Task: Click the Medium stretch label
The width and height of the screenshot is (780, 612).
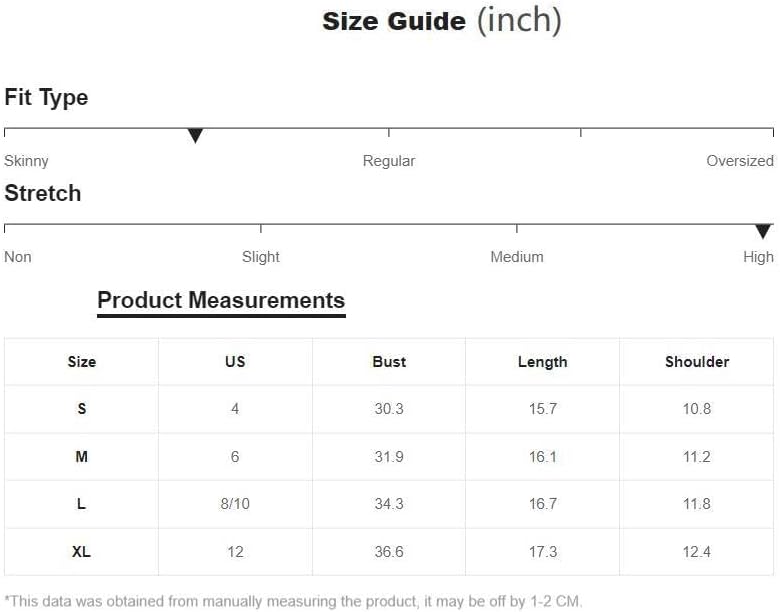Action: tap(517, 257)
